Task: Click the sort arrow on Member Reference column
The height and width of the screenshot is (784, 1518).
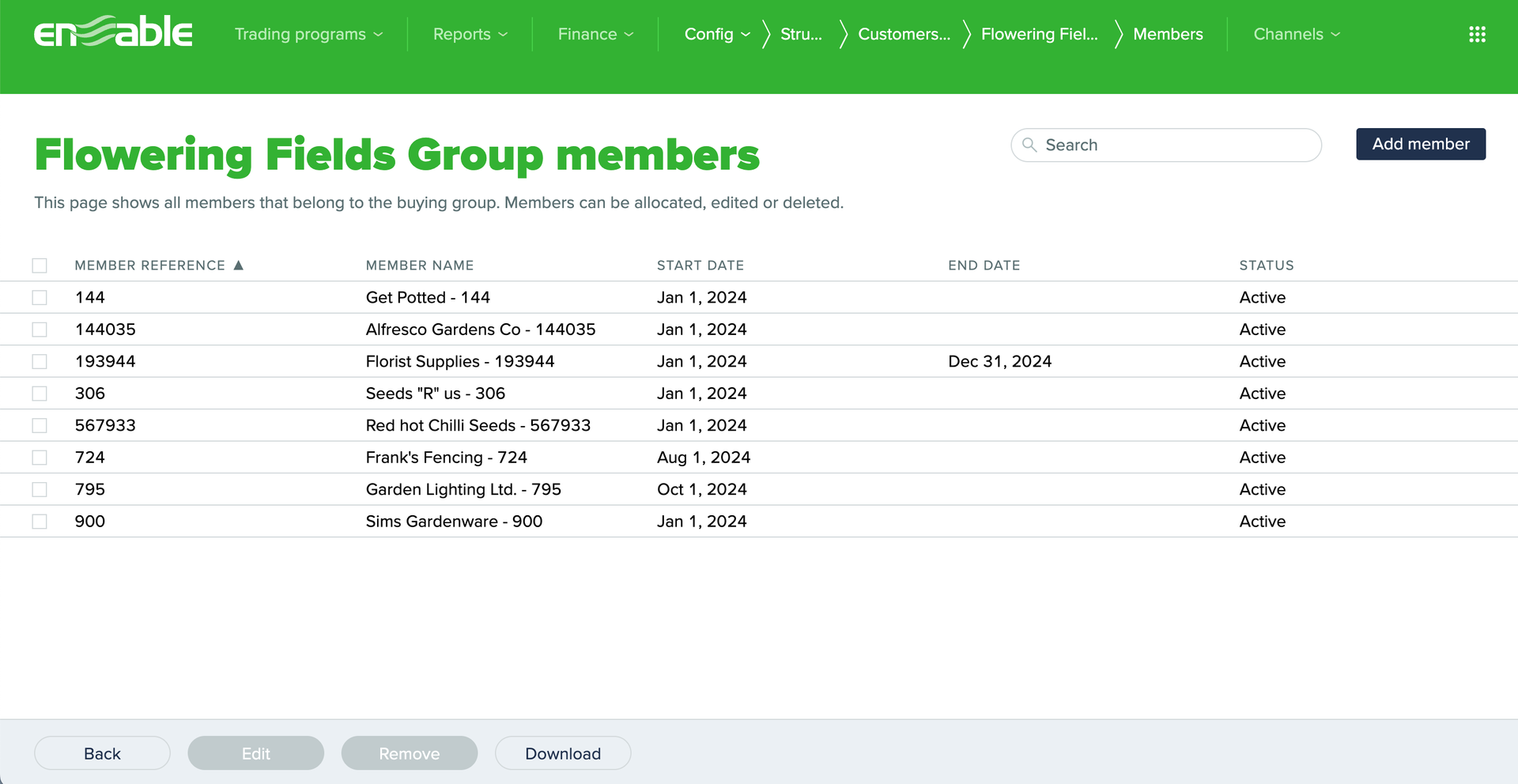Action: tap(239, 266)
